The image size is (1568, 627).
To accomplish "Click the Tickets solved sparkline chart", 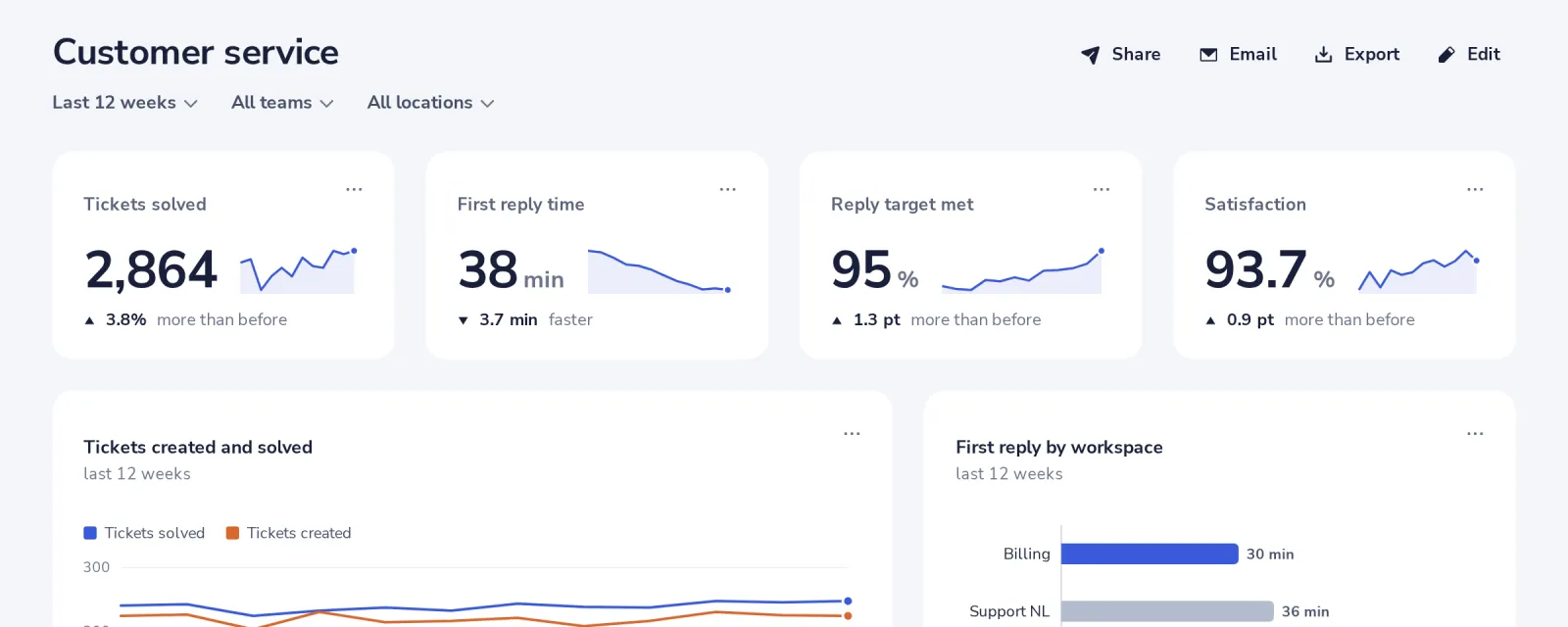I will (x=298, y=270).
